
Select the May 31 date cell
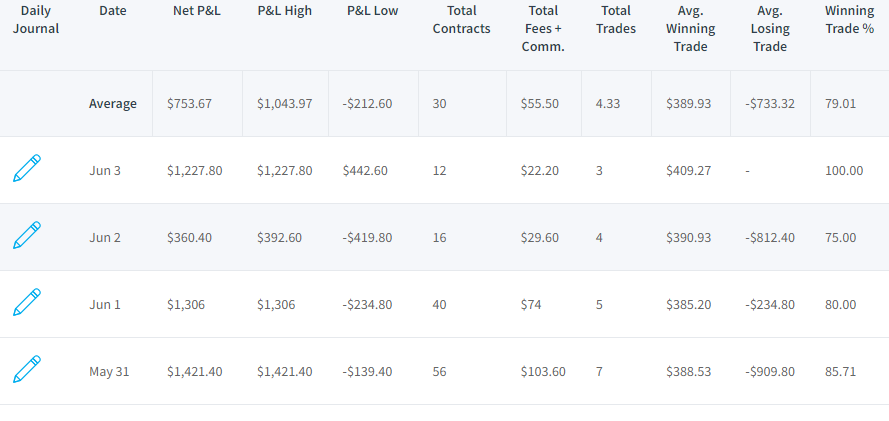[109, 372]
